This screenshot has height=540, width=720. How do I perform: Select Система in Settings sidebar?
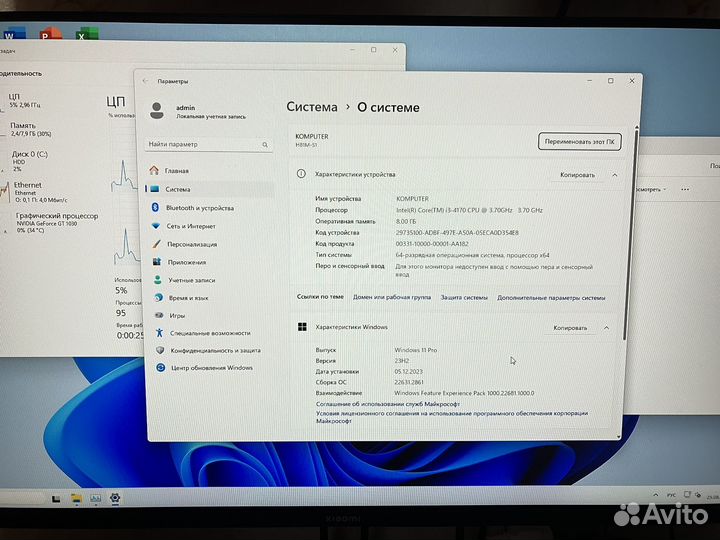pyautogui.click(x=209, y=189)
